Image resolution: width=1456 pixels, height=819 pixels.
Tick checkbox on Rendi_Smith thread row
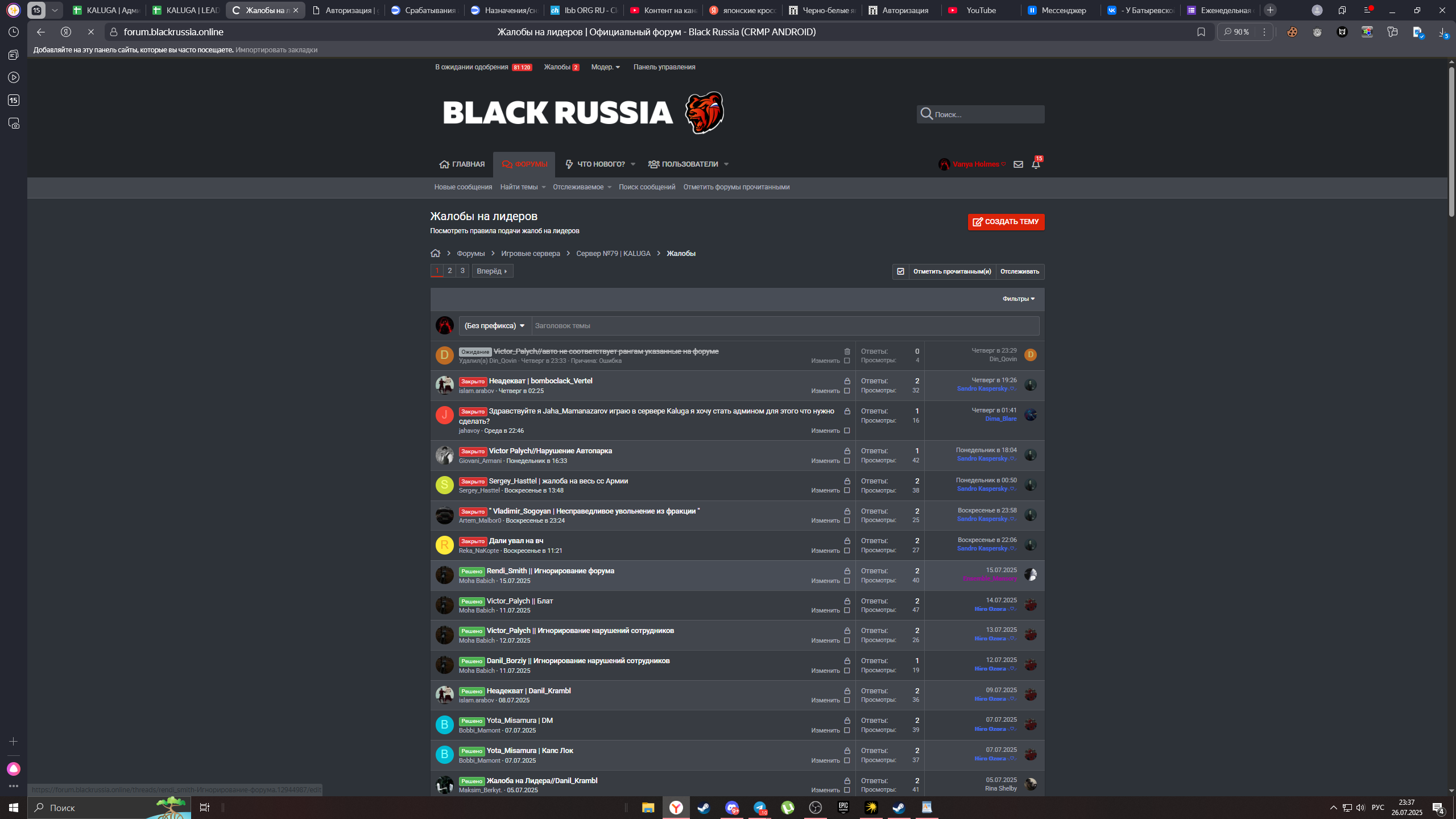pyautogui.click(x=847, y=581)
